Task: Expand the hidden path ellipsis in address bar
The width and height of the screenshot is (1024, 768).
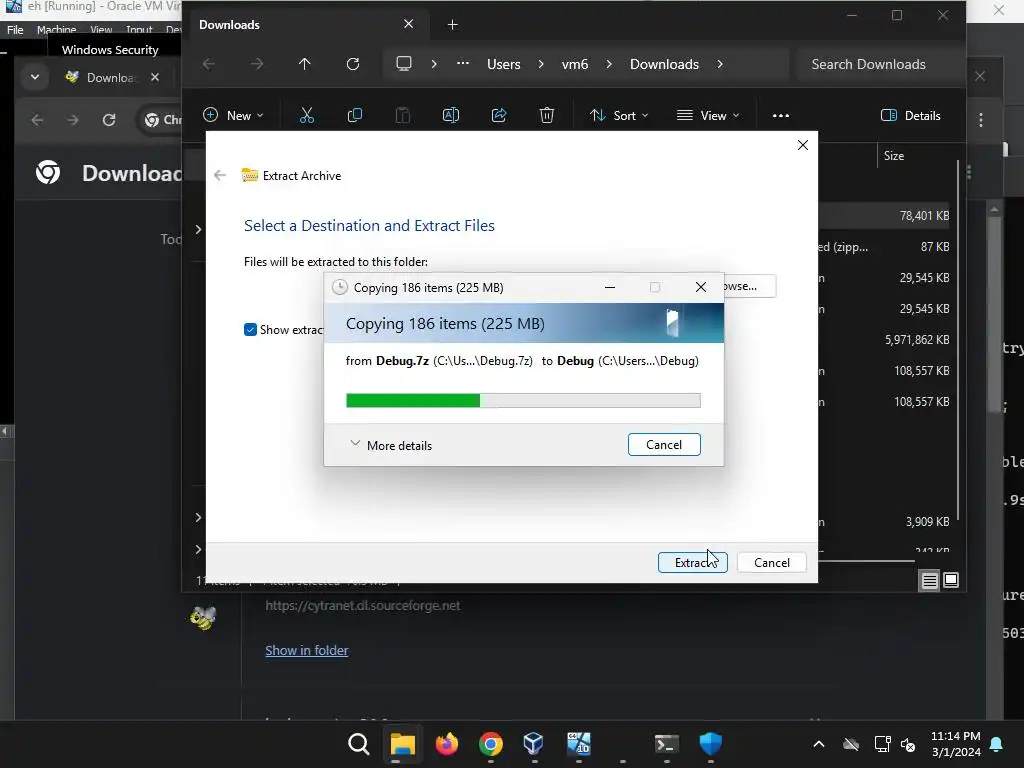Action: [463, 64]
